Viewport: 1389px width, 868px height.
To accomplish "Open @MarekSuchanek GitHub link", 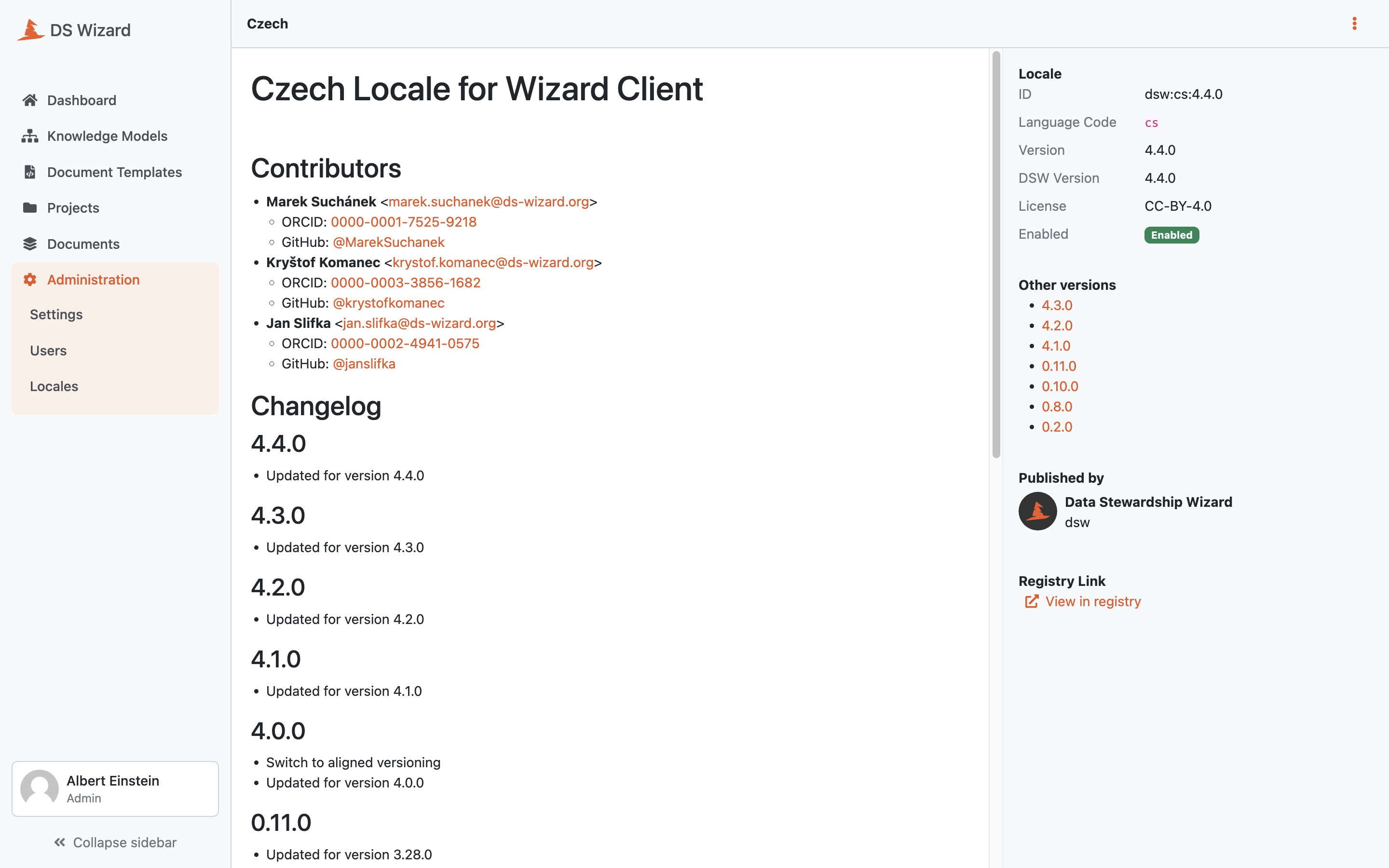I will (389, 242).
